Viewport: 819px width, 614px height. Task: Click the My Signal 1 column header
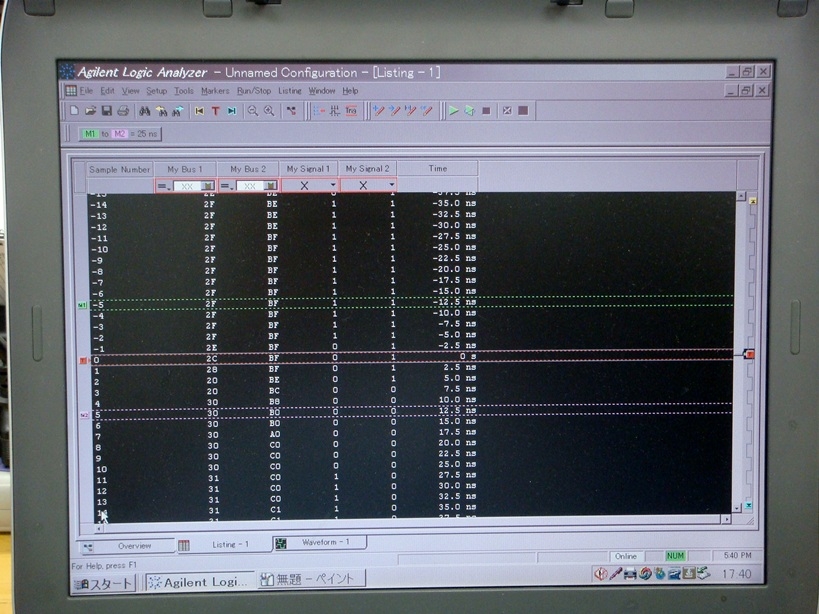pyautogui.click(x=308, y=169)
